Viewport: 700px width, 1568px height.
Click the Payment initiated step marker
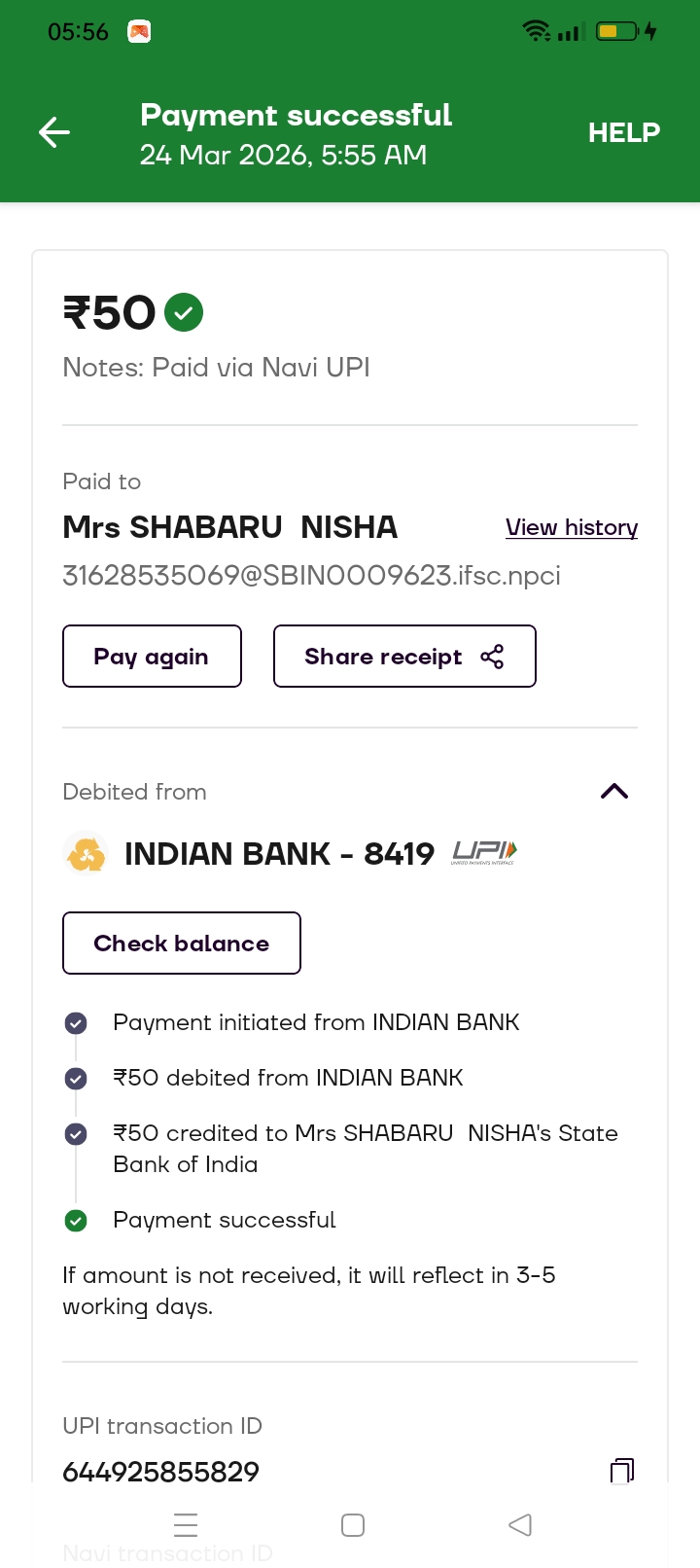click(76, 1022)
